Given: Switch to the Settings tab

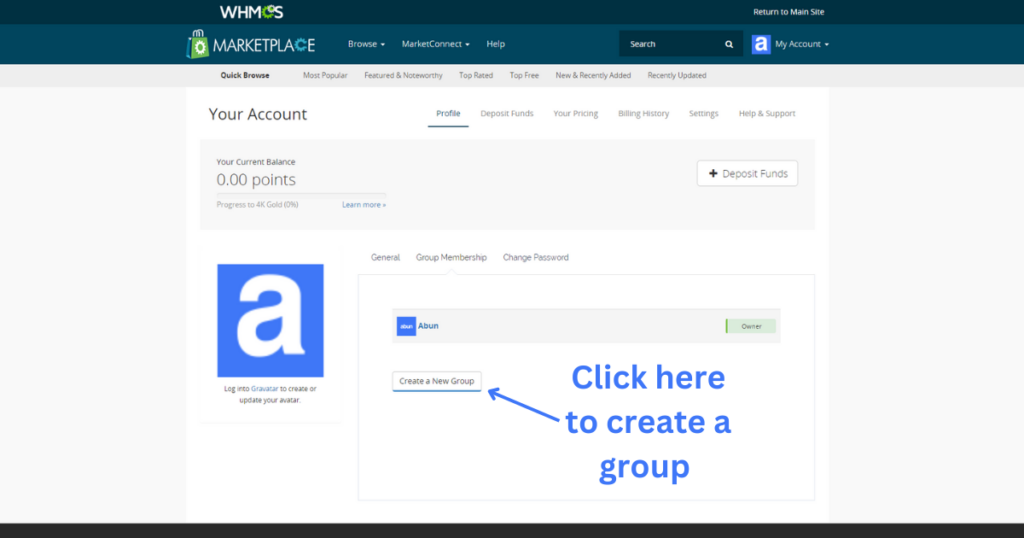Looking at the screenshot, I should 703,114.
